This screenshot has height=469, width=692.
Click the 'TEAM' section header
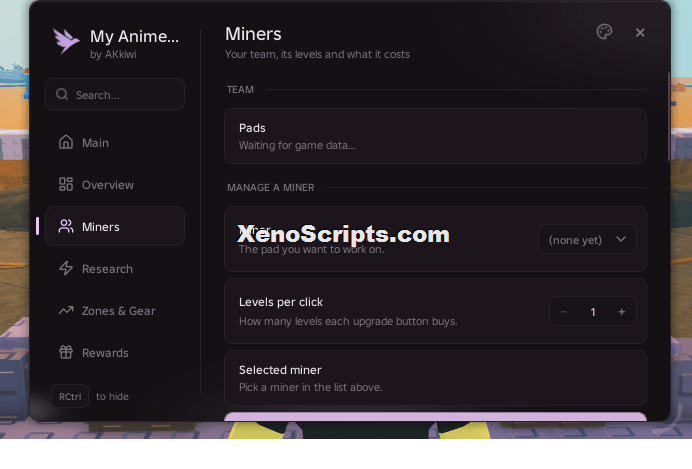240,90
